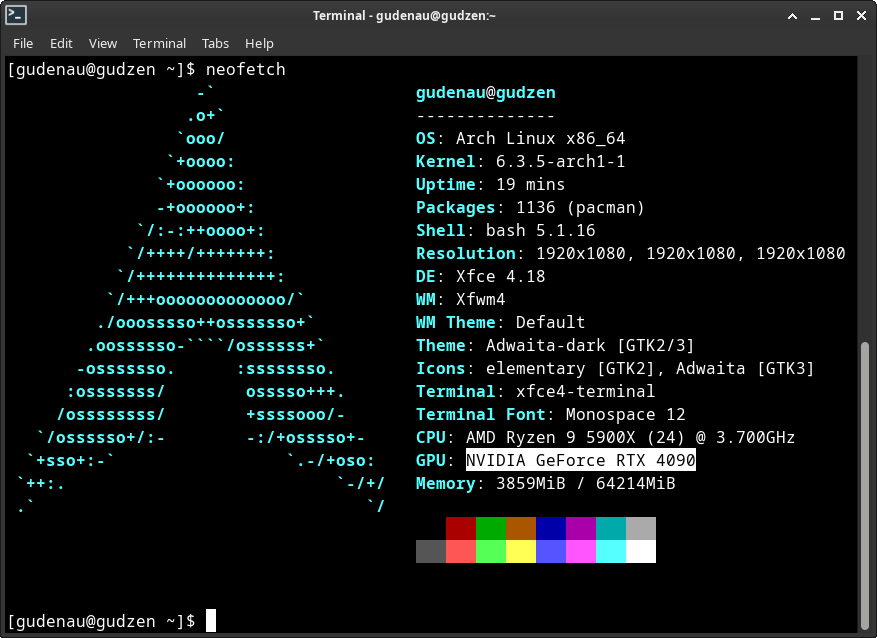
Task: Click the OS line showing Arch Linux x86_64
Action: point(520,138)
